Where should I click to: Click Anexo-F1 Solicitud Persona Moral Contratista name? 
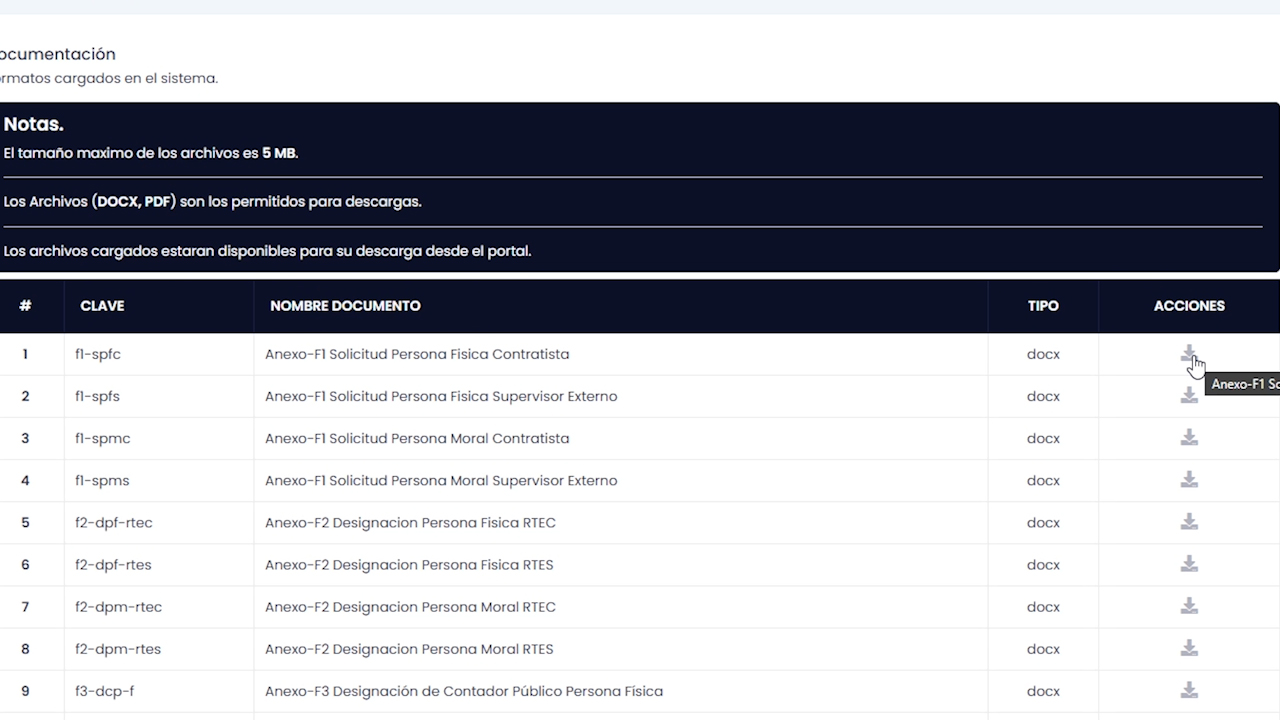(417, 438)
